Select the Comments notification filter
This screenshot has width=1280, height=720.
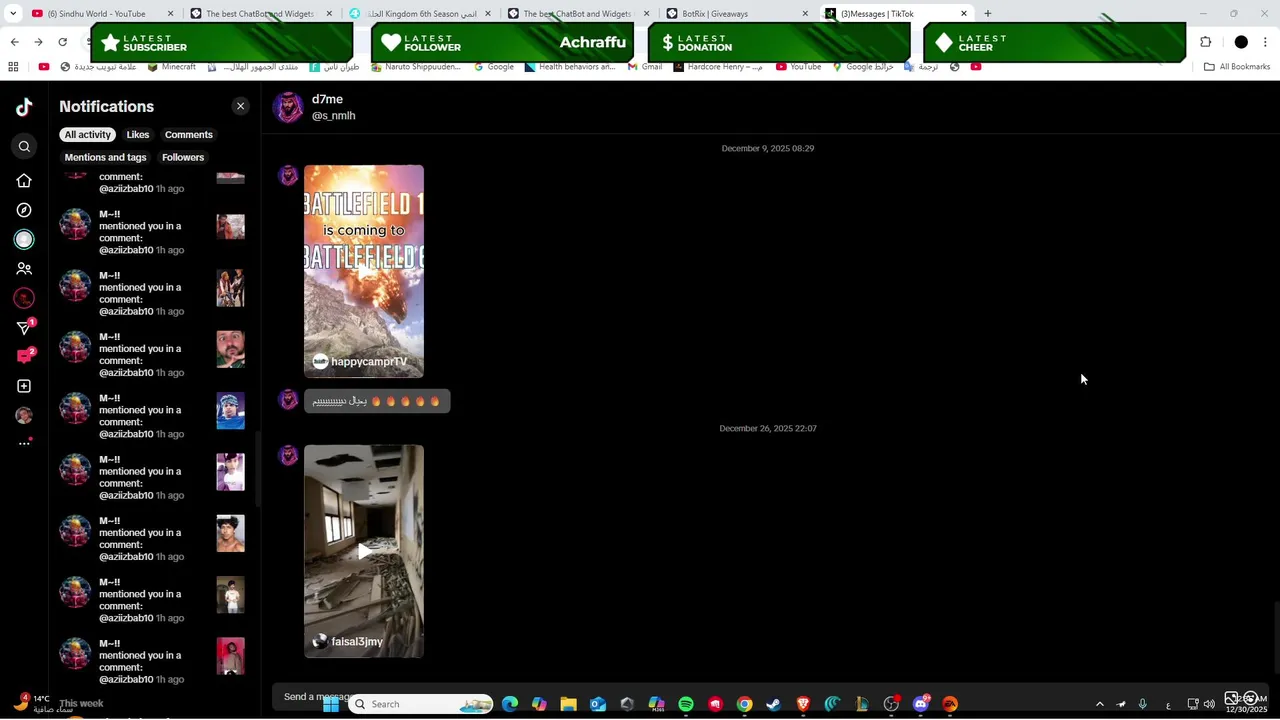click(189, 135)
